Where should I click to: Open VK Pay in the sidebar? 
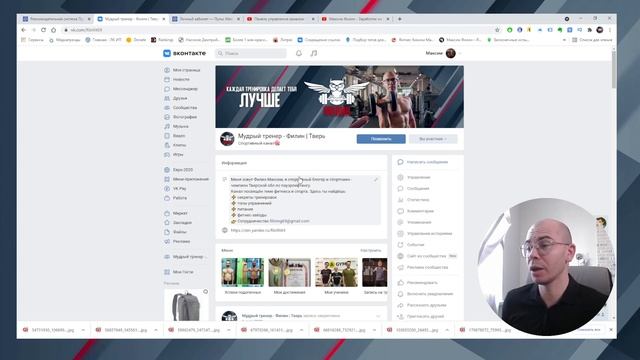tap(176, 189)
